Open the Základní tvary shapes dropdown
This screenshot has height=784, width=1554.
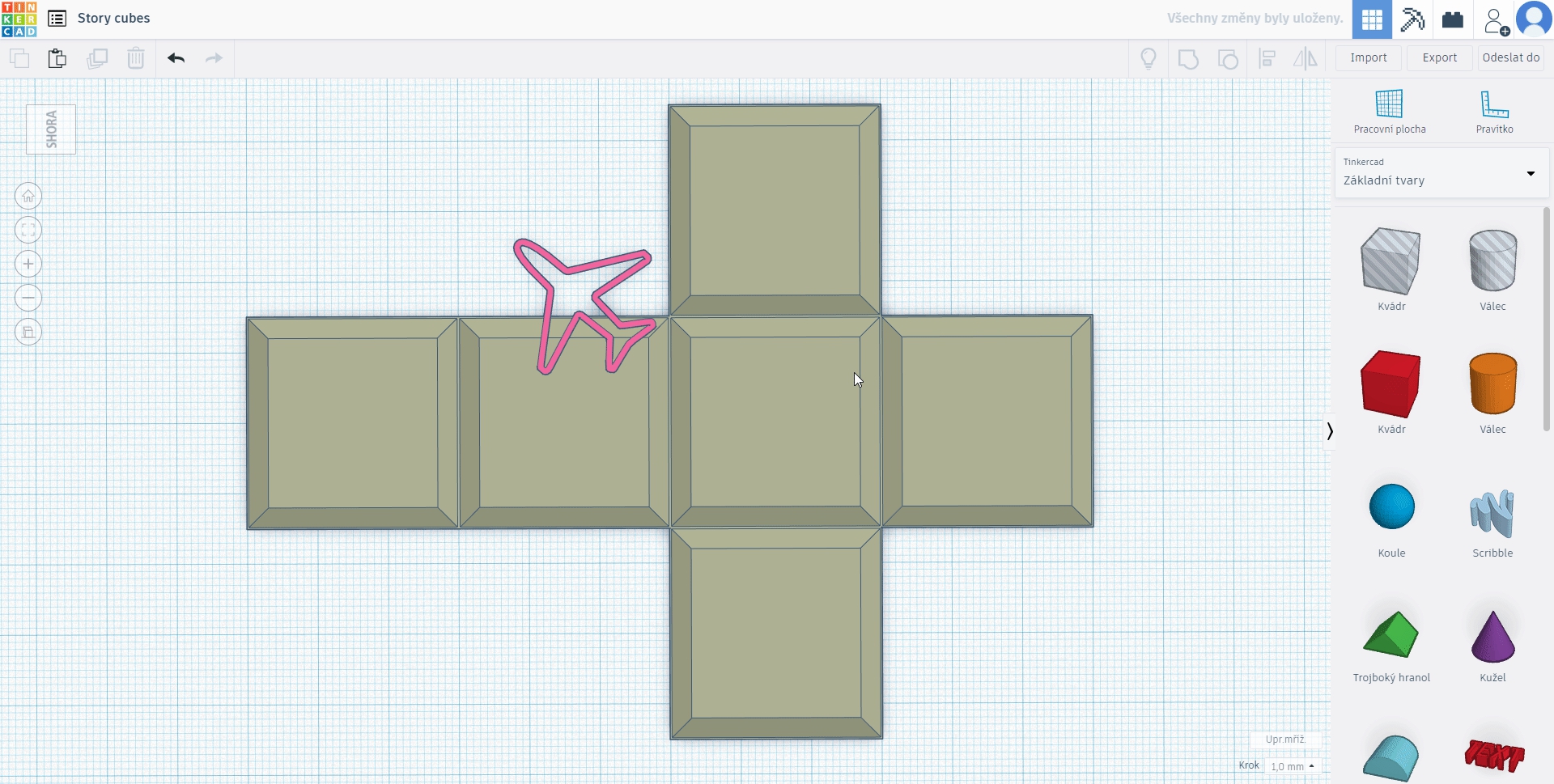click(1441, 173)
